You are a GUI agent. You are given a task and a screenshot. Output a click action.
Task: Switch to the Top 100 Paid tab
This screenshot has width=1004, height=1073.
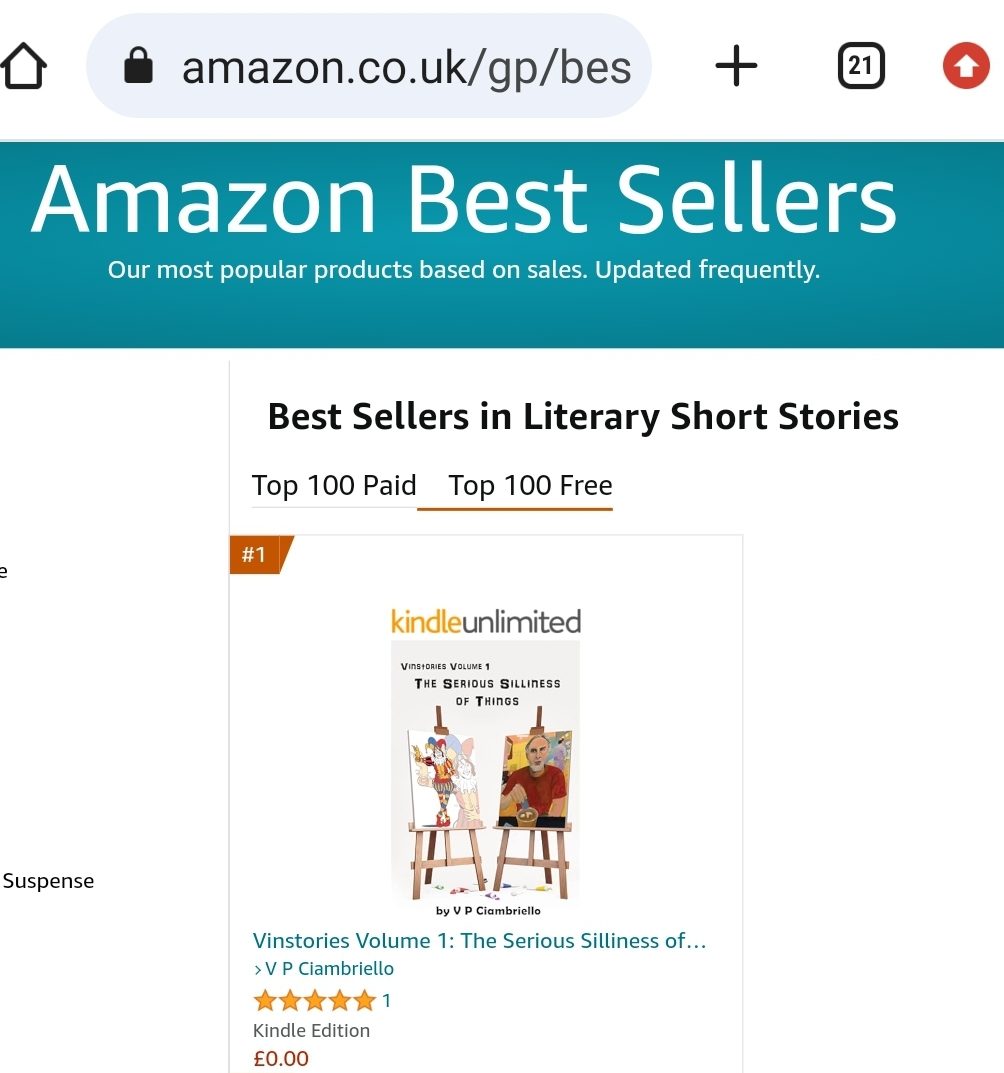point(334,486)
